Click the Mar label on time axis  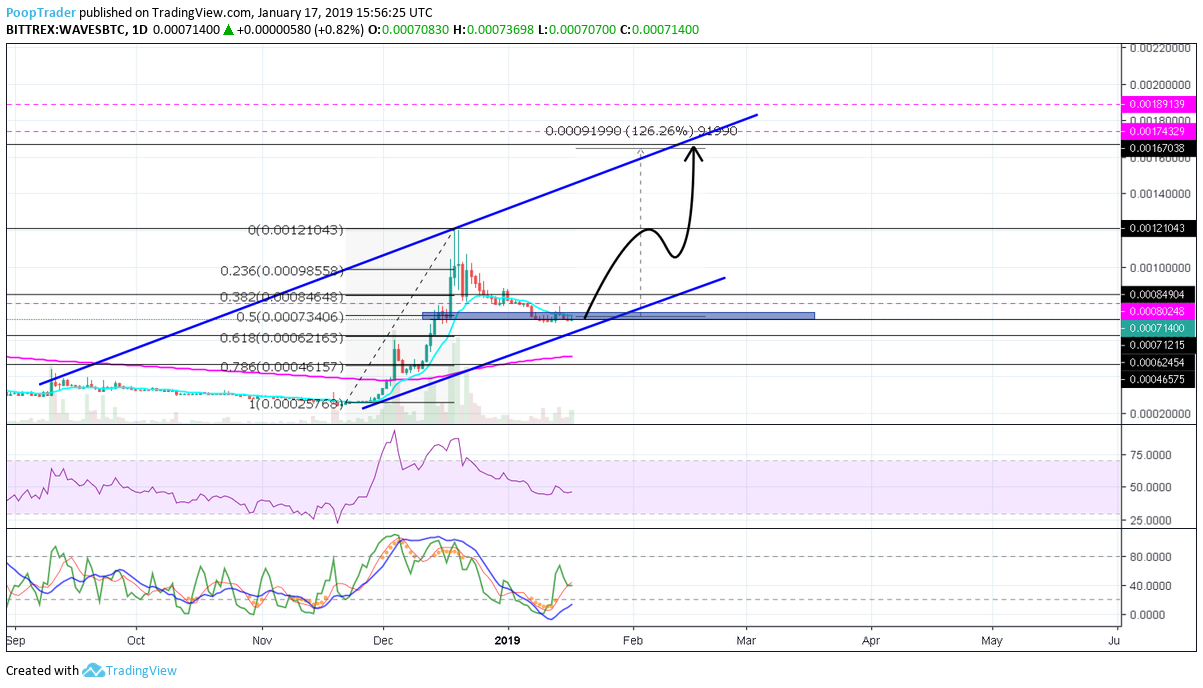pyautogui.click(x=745, y=639)
